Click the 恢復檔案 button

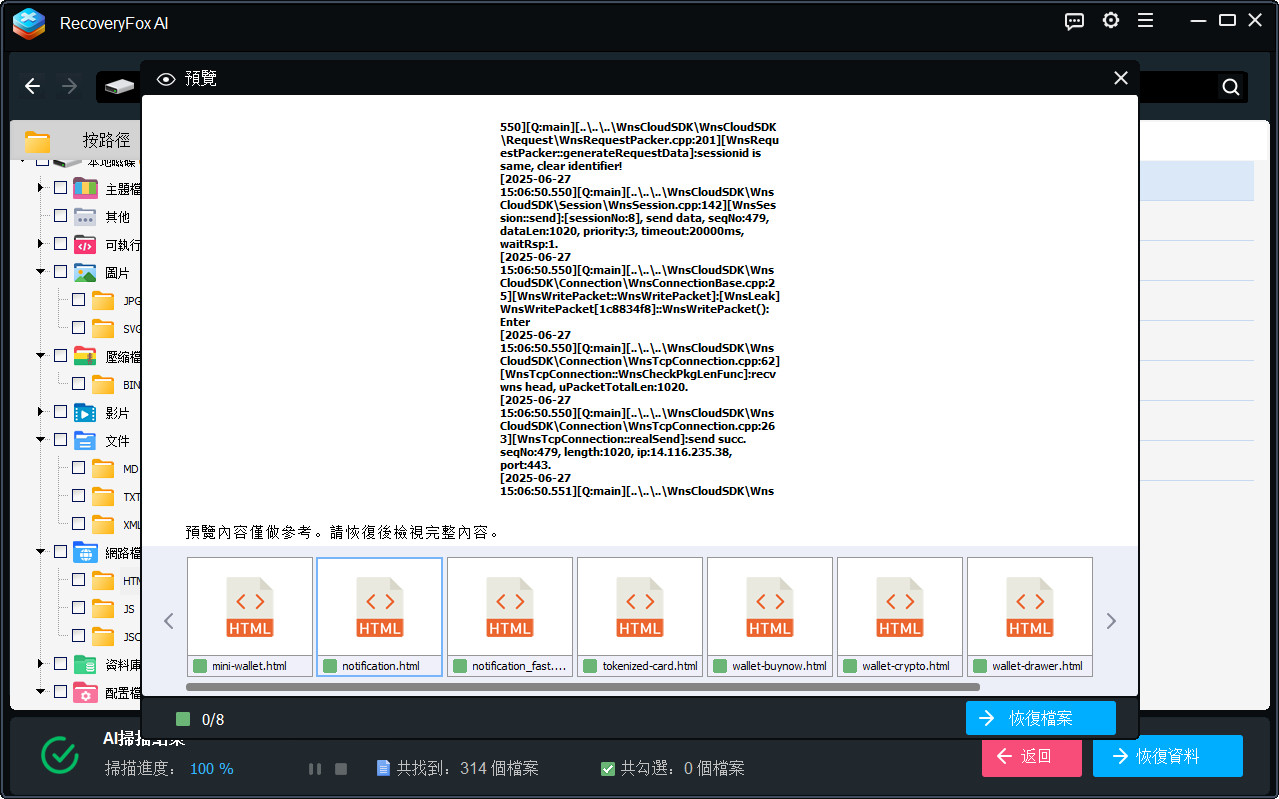[1040, 718]
